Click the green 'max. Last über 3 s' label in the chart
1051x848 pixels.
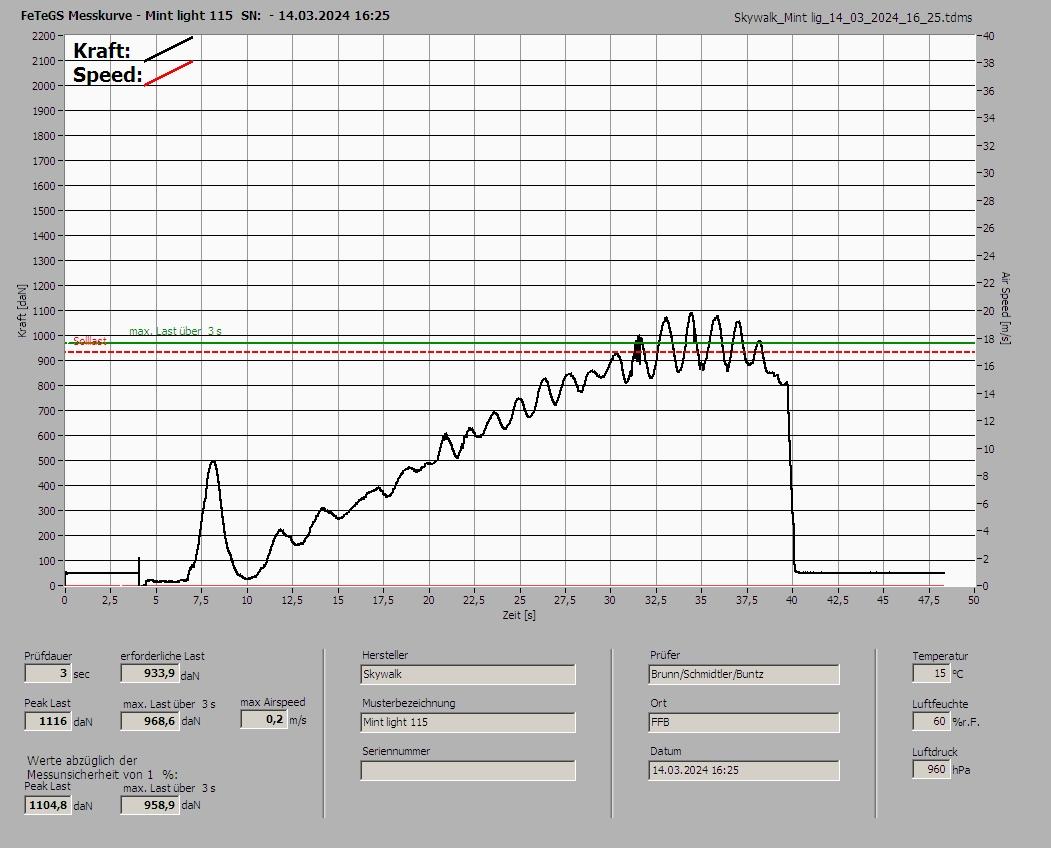click(175, 331)
